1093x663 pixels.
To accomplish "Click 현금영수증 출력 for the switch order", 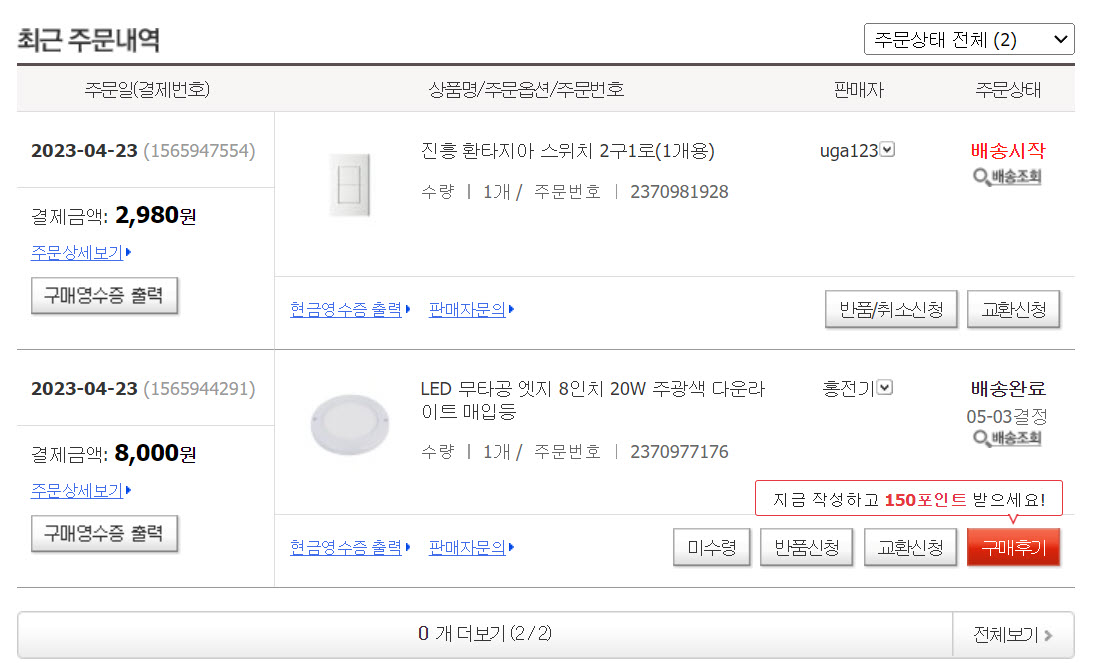I will tap(349, 310).
